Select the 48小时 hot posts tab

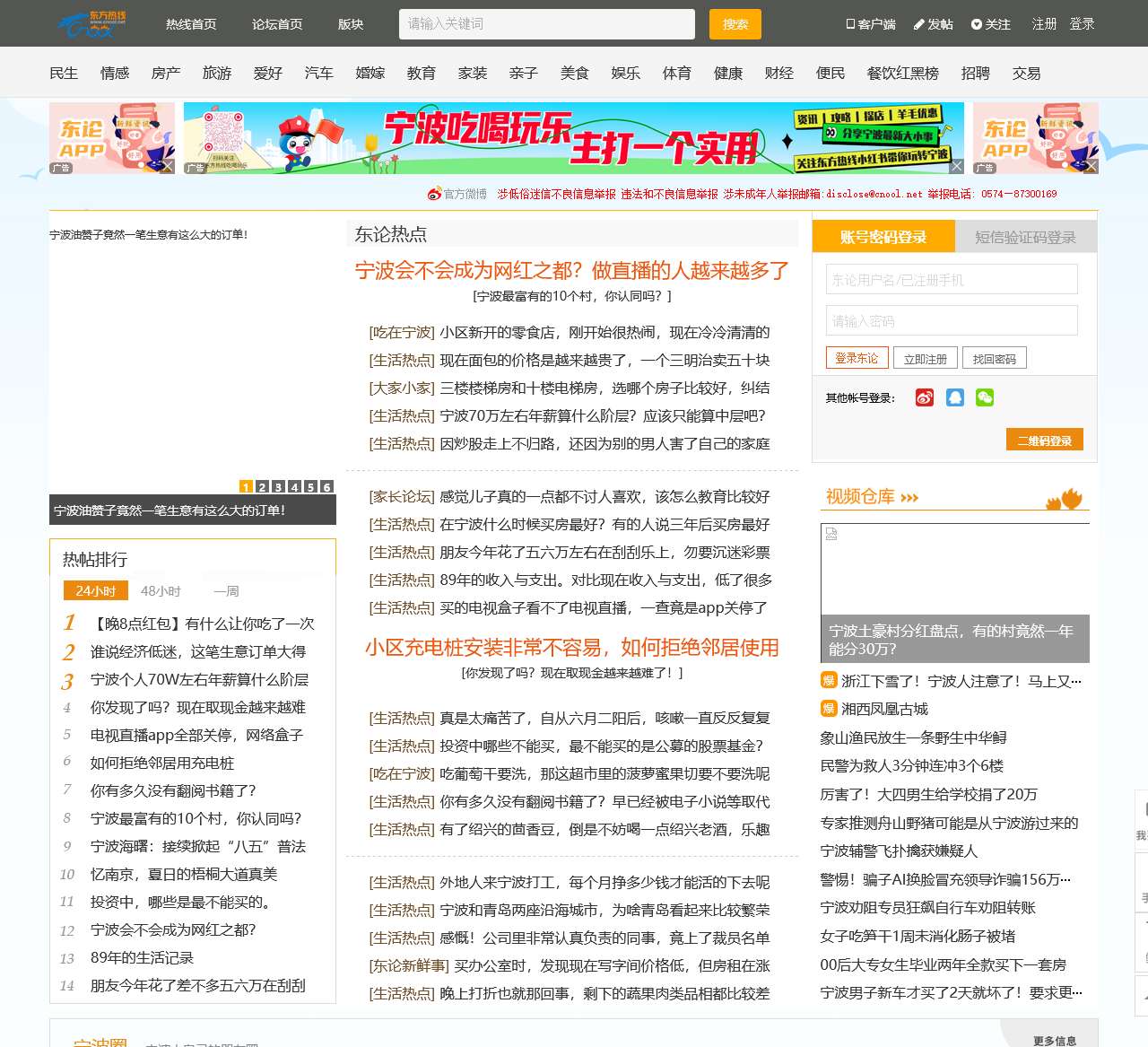point(161,590)
